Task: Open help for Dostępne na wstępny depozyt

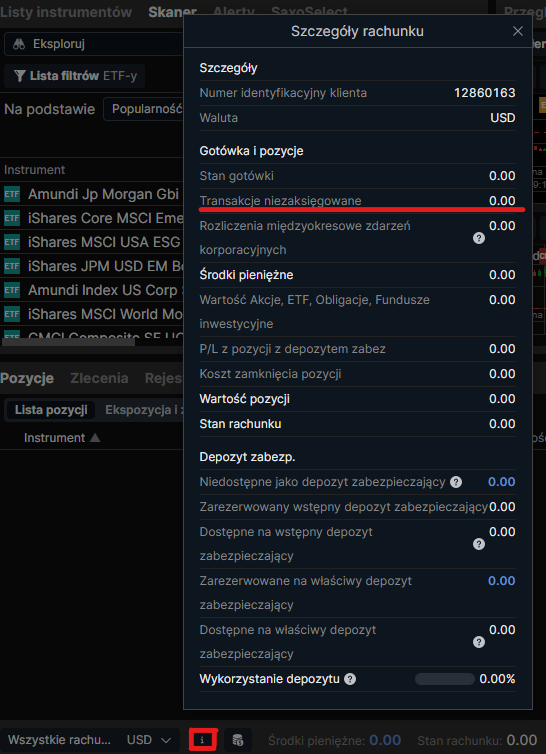Action: pyautogui.click(x=479, y=544)
